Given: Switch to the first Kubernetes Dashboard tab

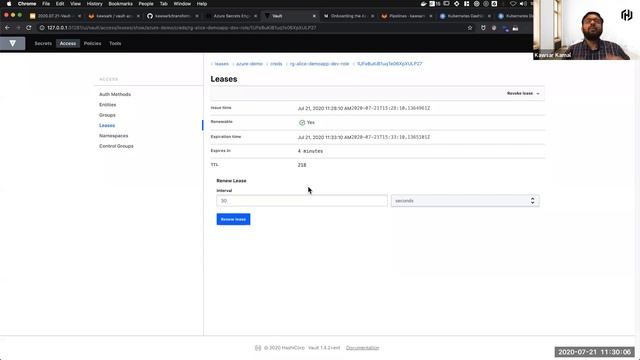Looking at the screenshot, I should pyautogui.click(x=464, y=16).
